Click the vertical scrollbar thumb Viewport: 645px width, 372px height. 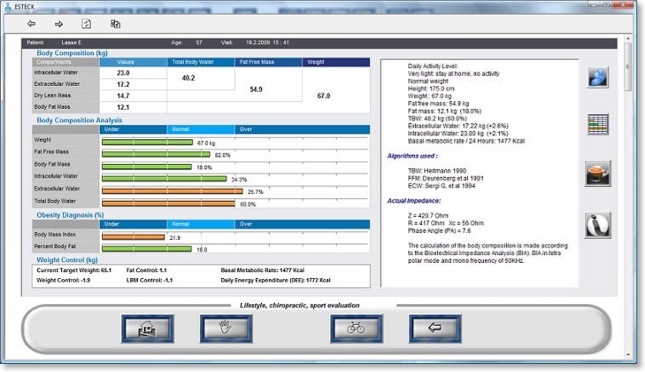click(627, 67)
